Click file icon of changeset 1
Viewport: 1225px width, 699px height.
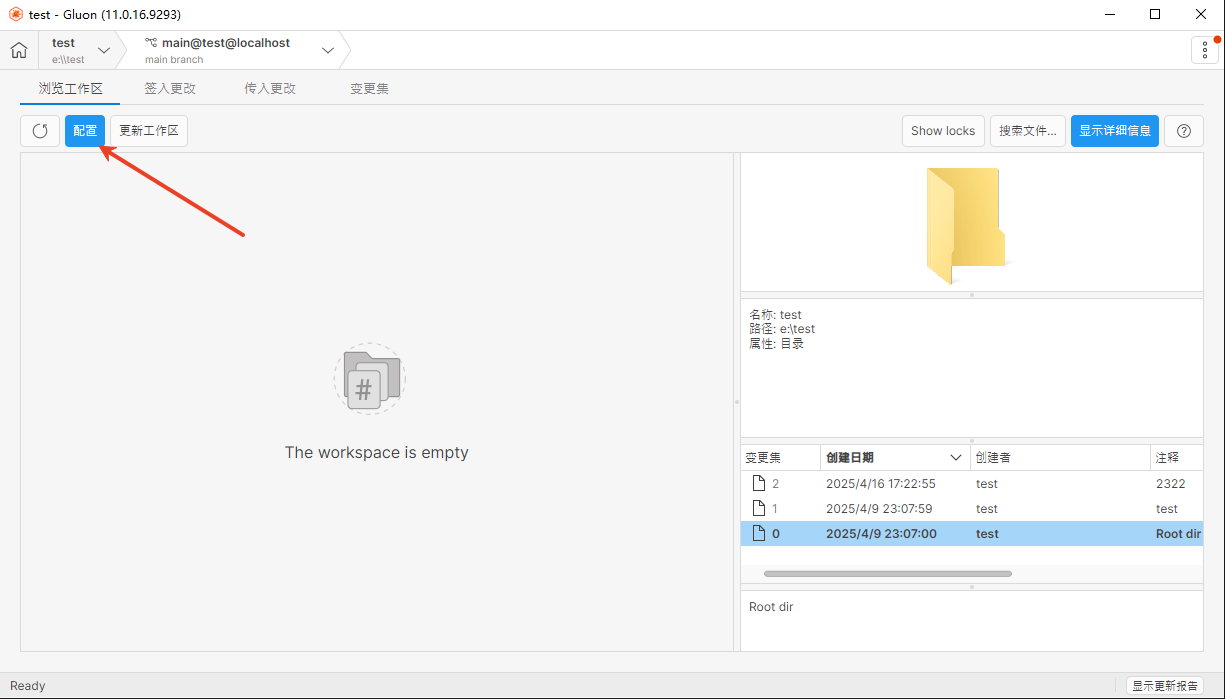point(759,509)
